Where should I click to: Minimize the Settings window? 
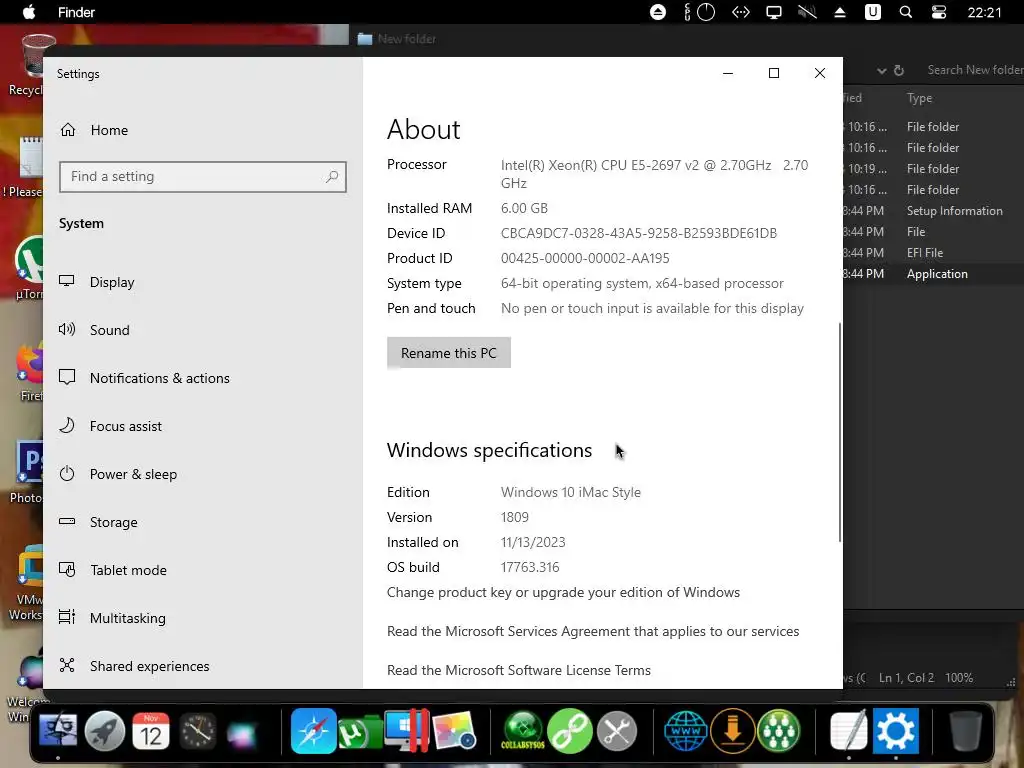point(728,73)
